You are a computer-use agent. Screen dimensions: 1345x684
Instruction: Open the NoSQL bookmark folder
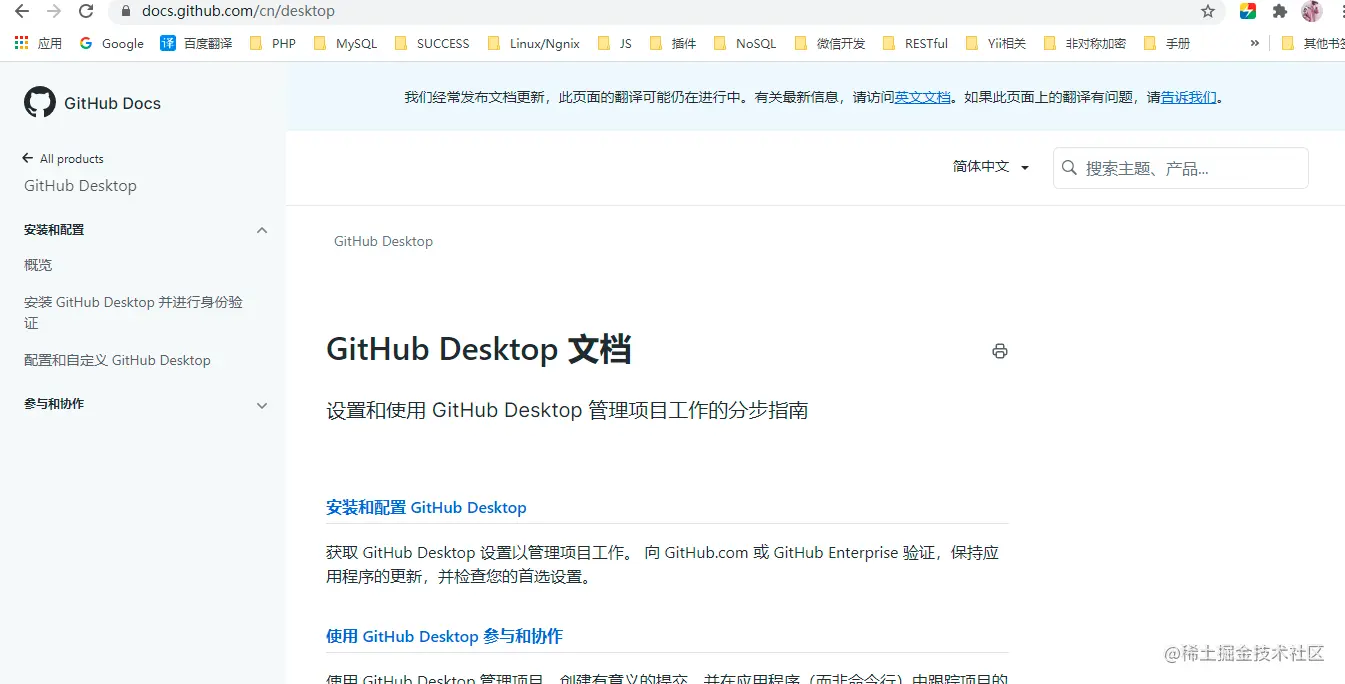pyautogui.click(x=744, y=43)
